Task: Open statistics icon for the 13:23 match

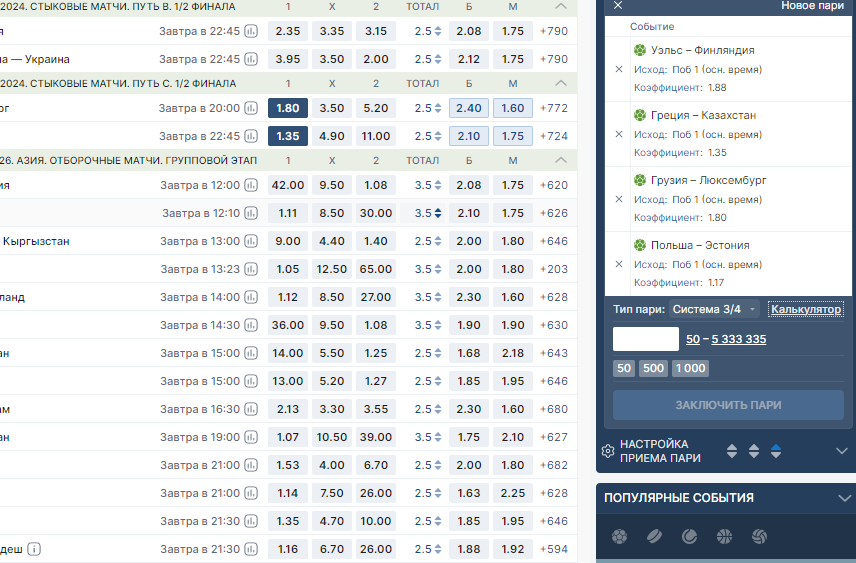Action: click(251, 269)
